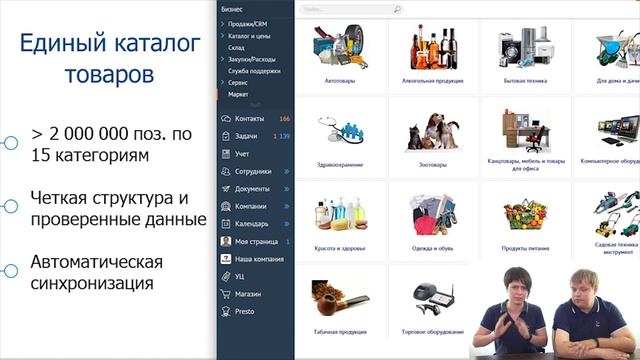Click the Автотовары category link
640x360 pixels.
[x=340, y=81]
